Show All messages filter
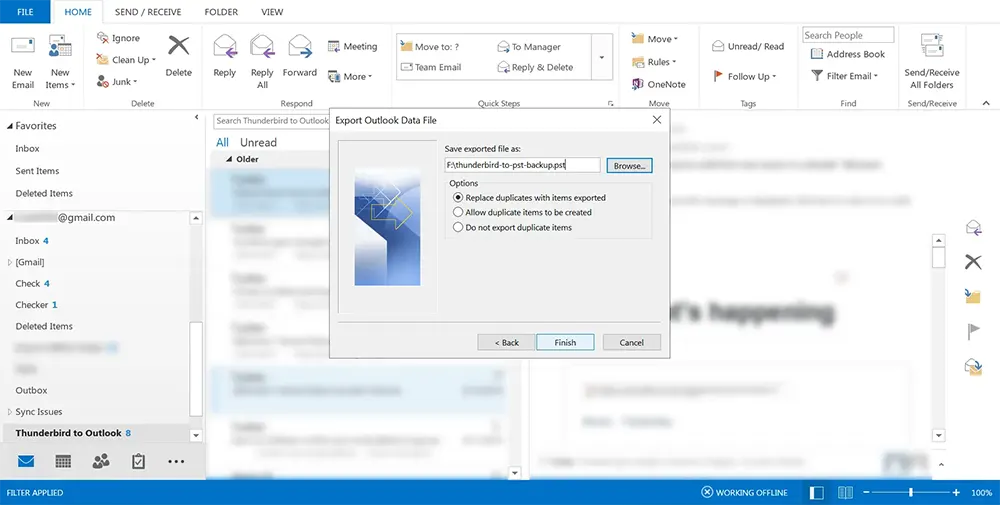The width and height of the screenshot is (1000, 505). [x=222, y=142]
